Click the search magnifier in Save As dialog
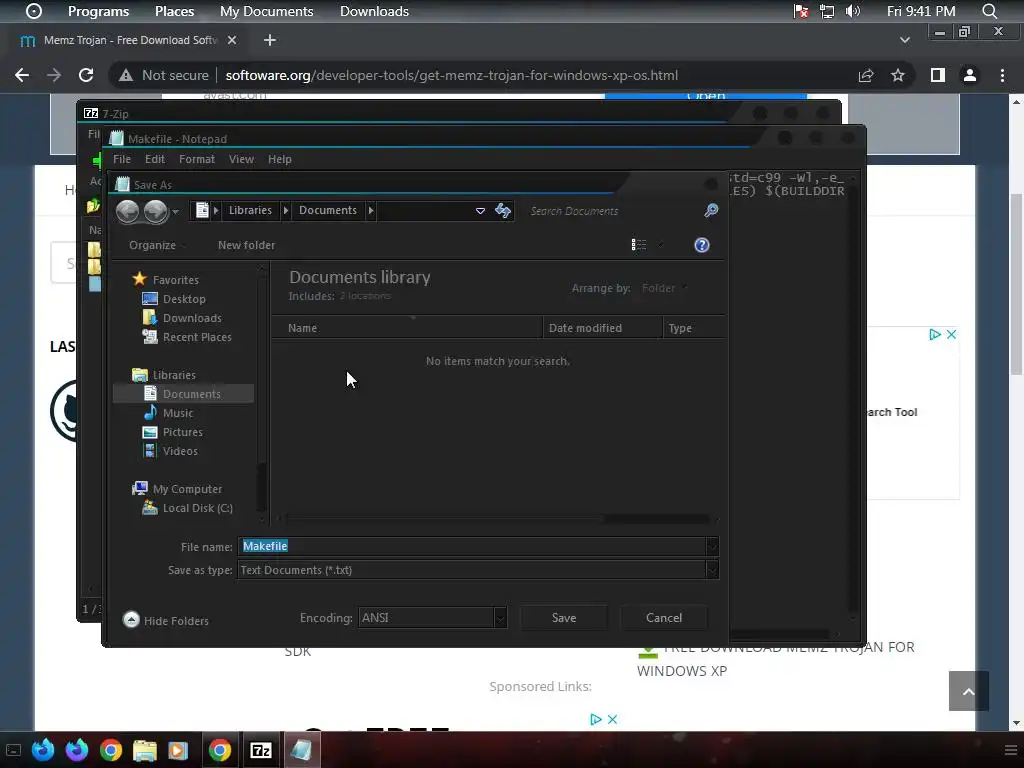The height and width of the screenshot is (768, 1024). pyautogui.click(x=711, y=210)
